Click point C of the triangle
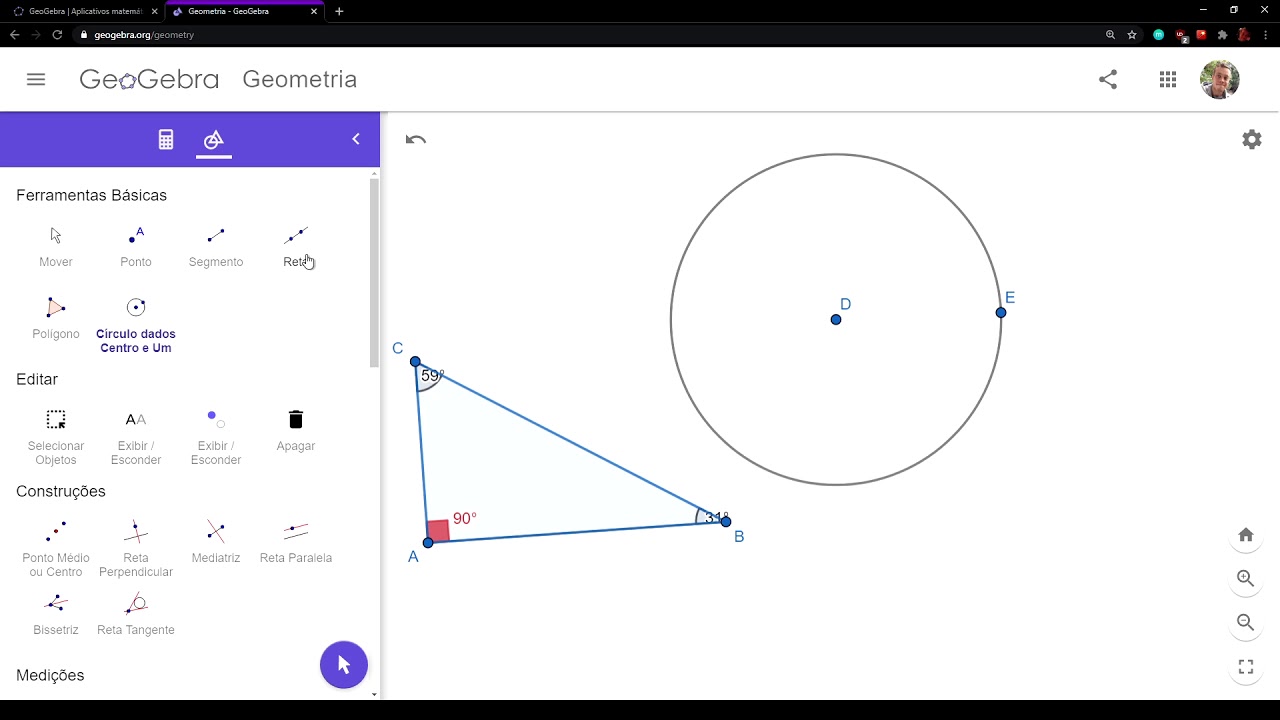Image resolution: width=1280 pixels, height=720 pixels. pyautogui.click(x=415, y=362)
